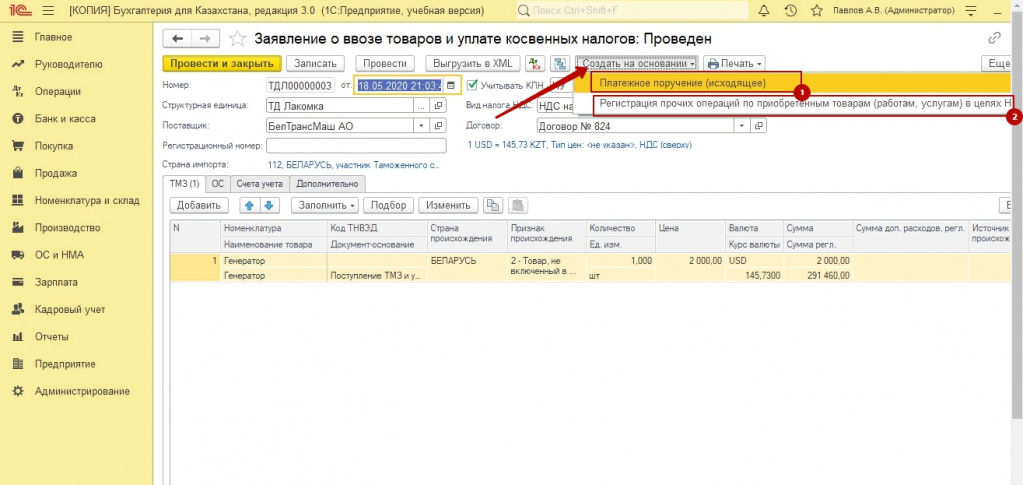Open Поставщик record icon
Image resolution: width=1023 pixels, height=485 pixels.
coord(438,126)
